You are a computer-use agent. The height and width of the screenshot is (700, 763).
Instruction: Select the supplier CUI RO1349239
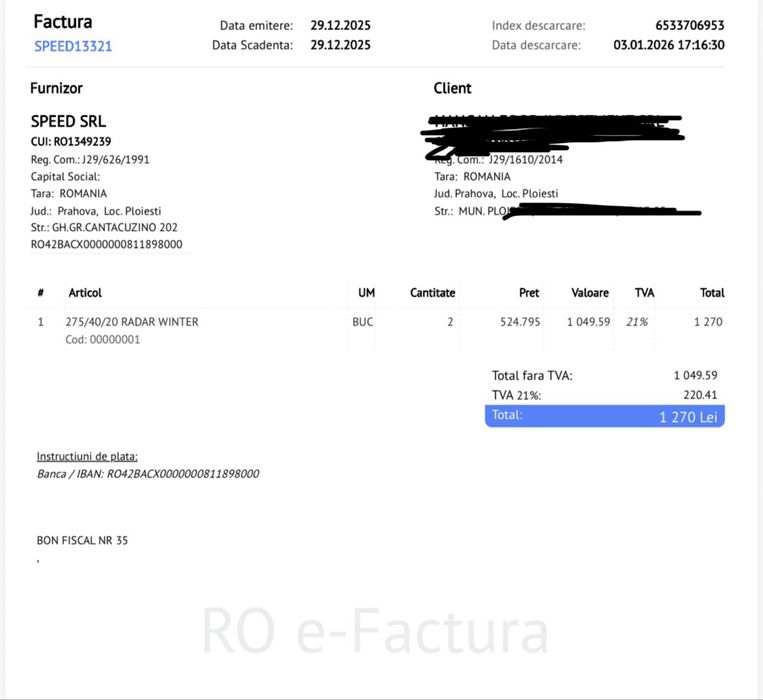coord(71,142)
